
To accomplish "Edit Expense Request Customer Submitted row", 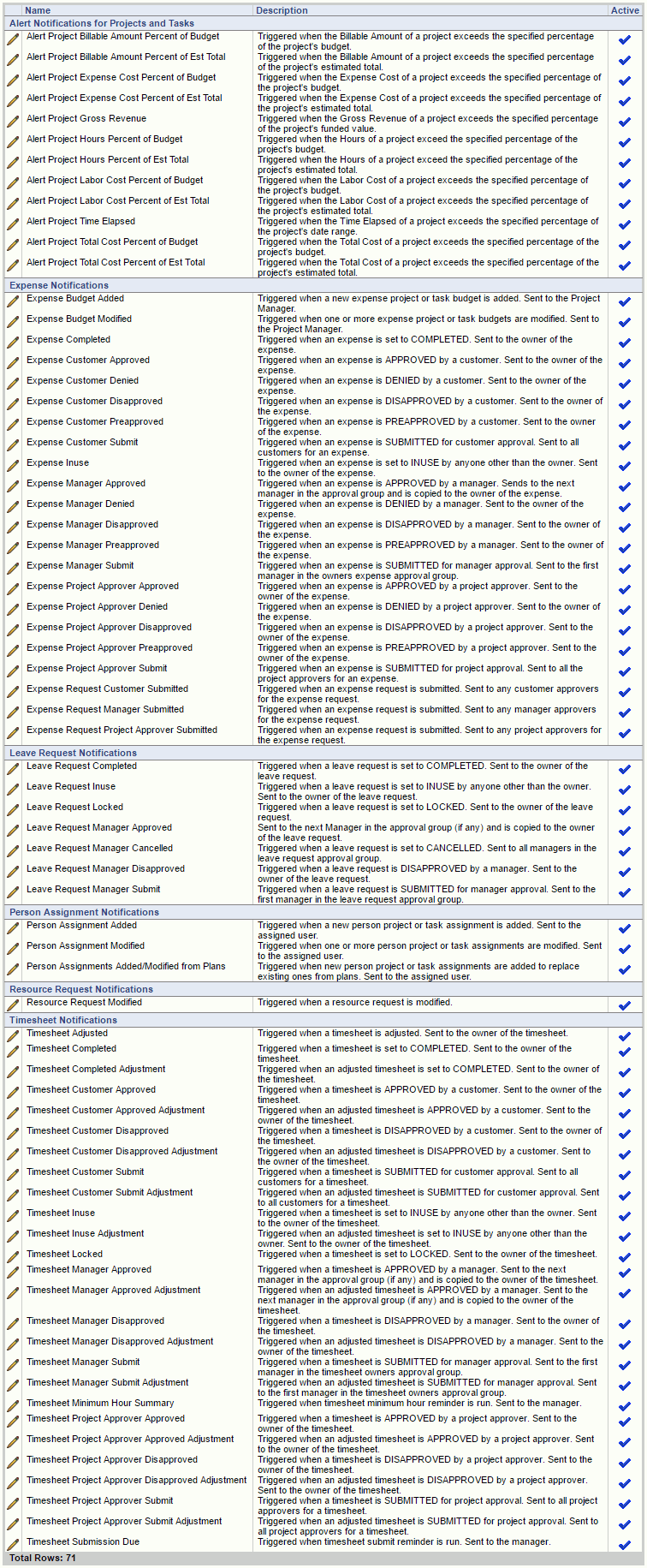I will [13, 692].
